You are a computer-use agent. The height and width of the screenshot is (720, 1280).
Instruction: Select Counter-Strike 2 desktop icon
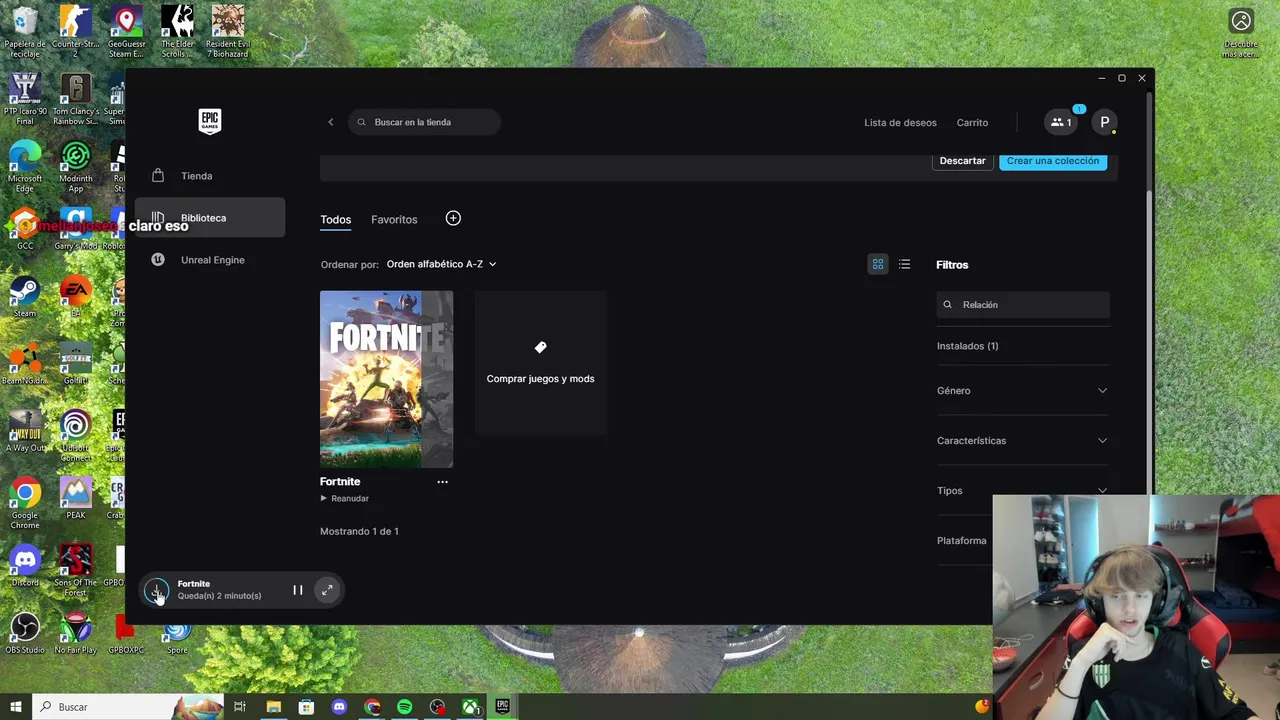(x=75, y=32)
